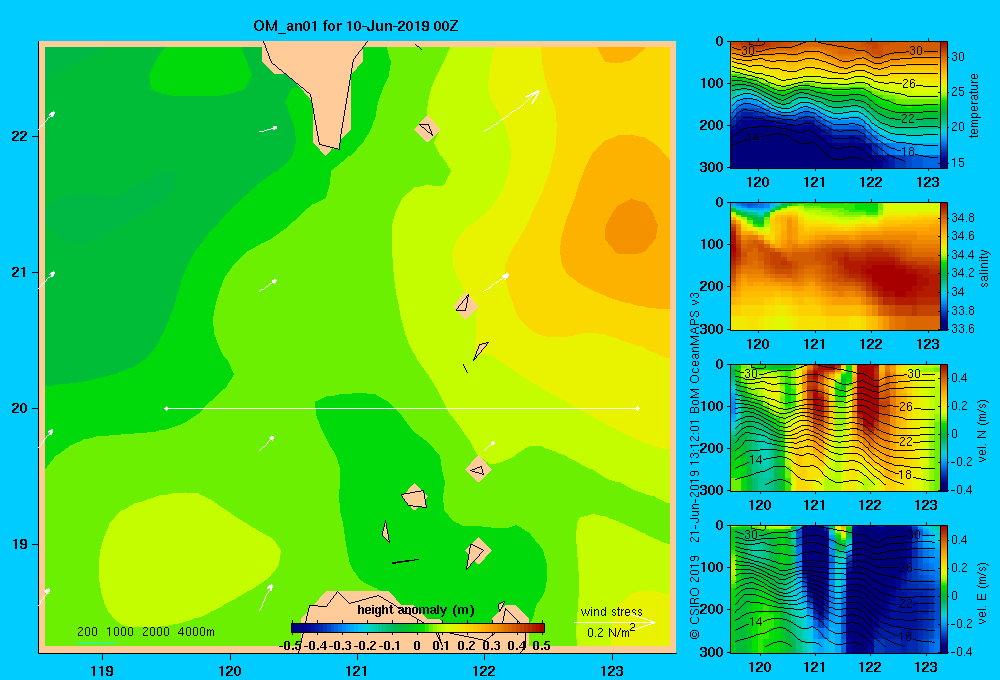Viewport: 1000px width, 680px height.
Task: Click the wind arrow near 21N 120.3E
Action: coord(268,285)
